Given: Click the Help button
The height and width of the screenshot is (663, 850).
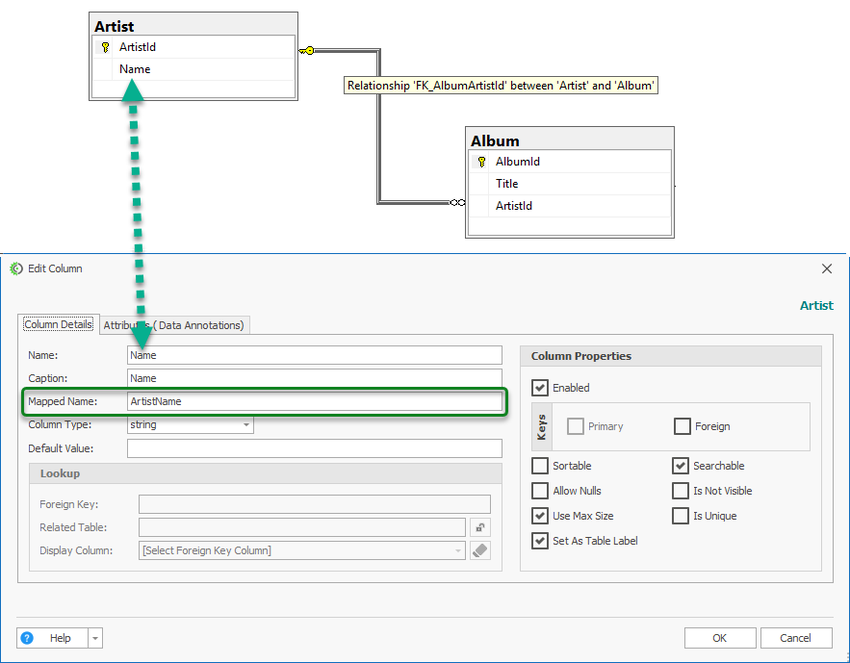Looking at the screenshot, I should [53, 638].
